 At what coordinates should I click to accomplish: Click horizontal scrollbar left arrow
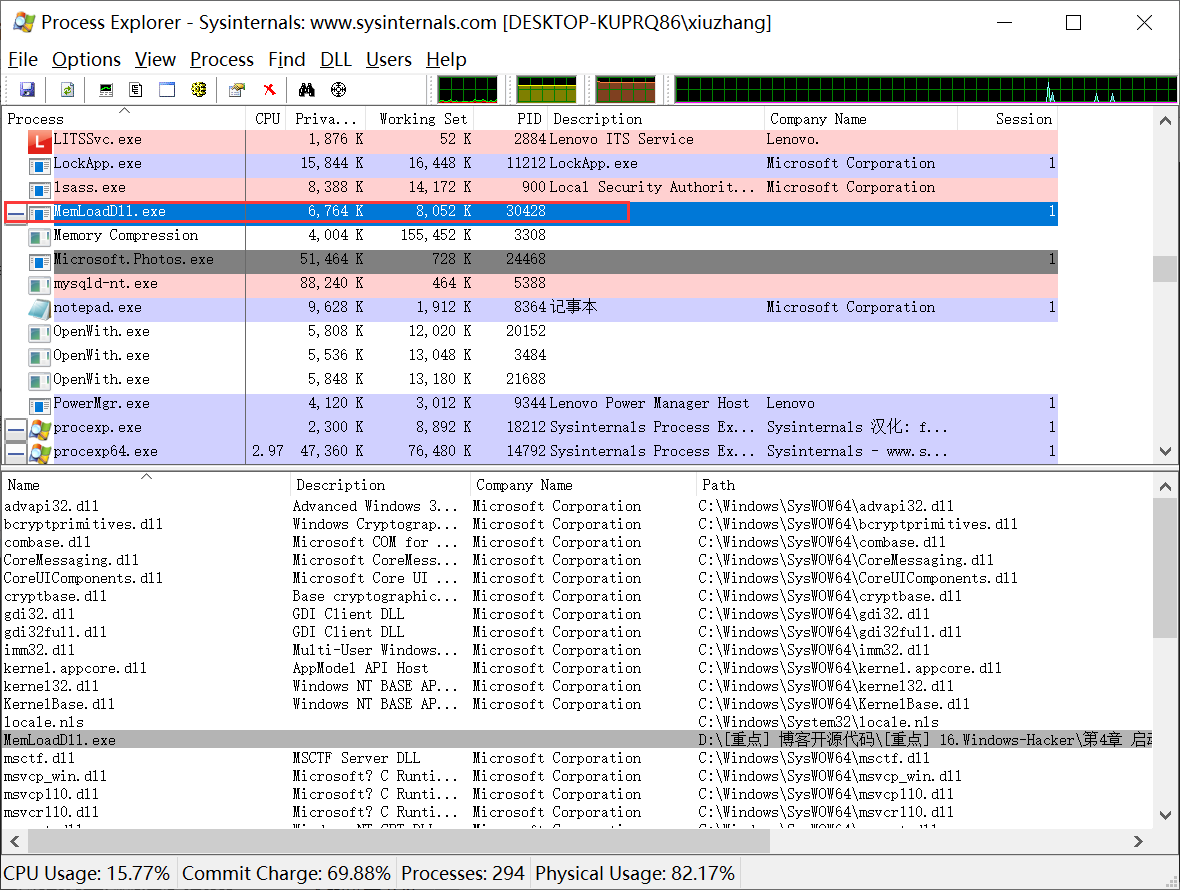point(14,842)
